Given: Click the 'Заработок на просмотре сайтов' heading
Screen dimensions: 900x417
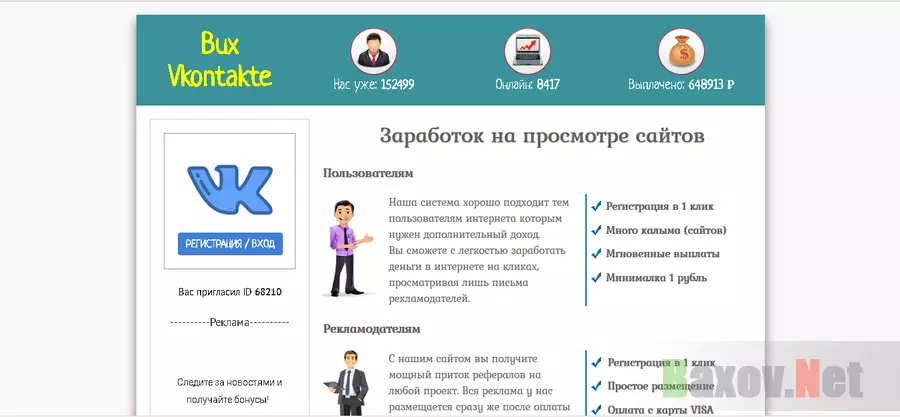Looking at the screenshot, I should tap(542, 136).
